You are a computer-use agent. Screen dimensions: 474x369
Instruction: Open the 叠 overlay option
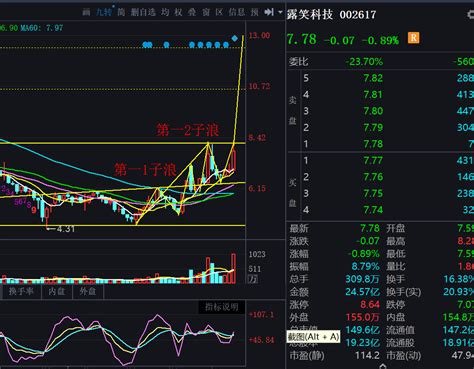(x=192, y=12)
